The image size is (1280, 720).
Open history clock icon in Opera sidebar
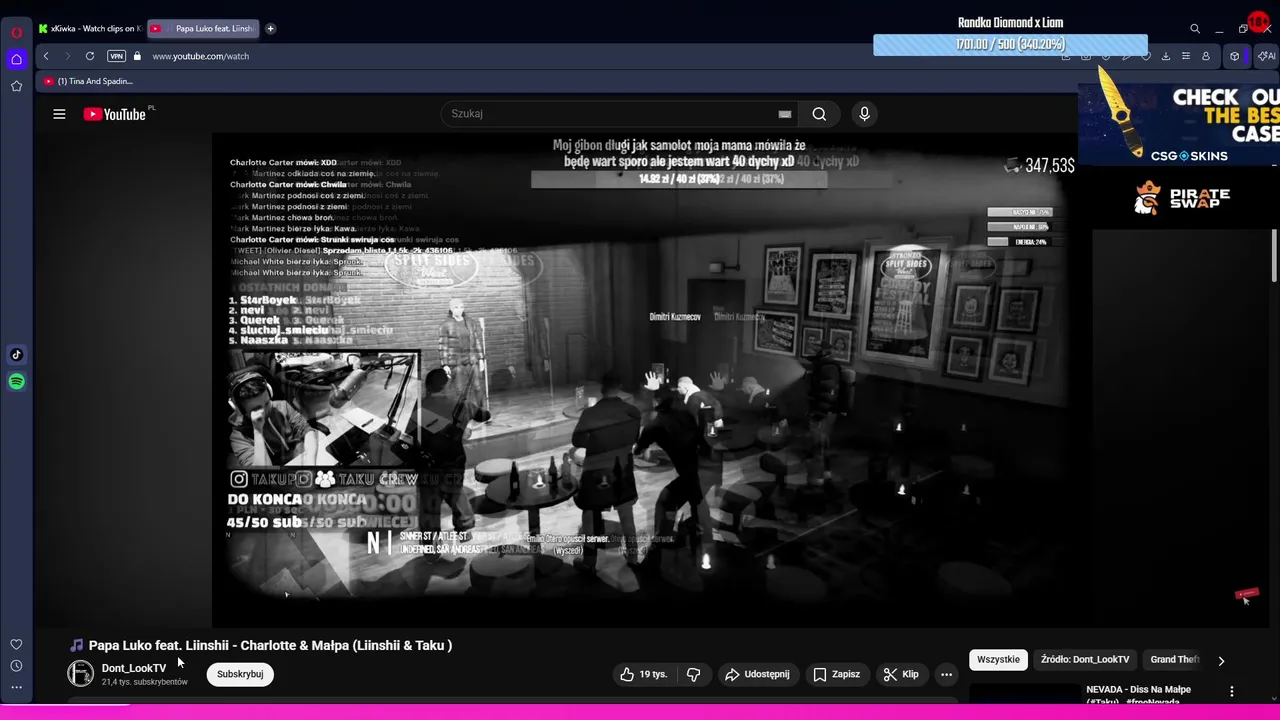tap(16, 666)
